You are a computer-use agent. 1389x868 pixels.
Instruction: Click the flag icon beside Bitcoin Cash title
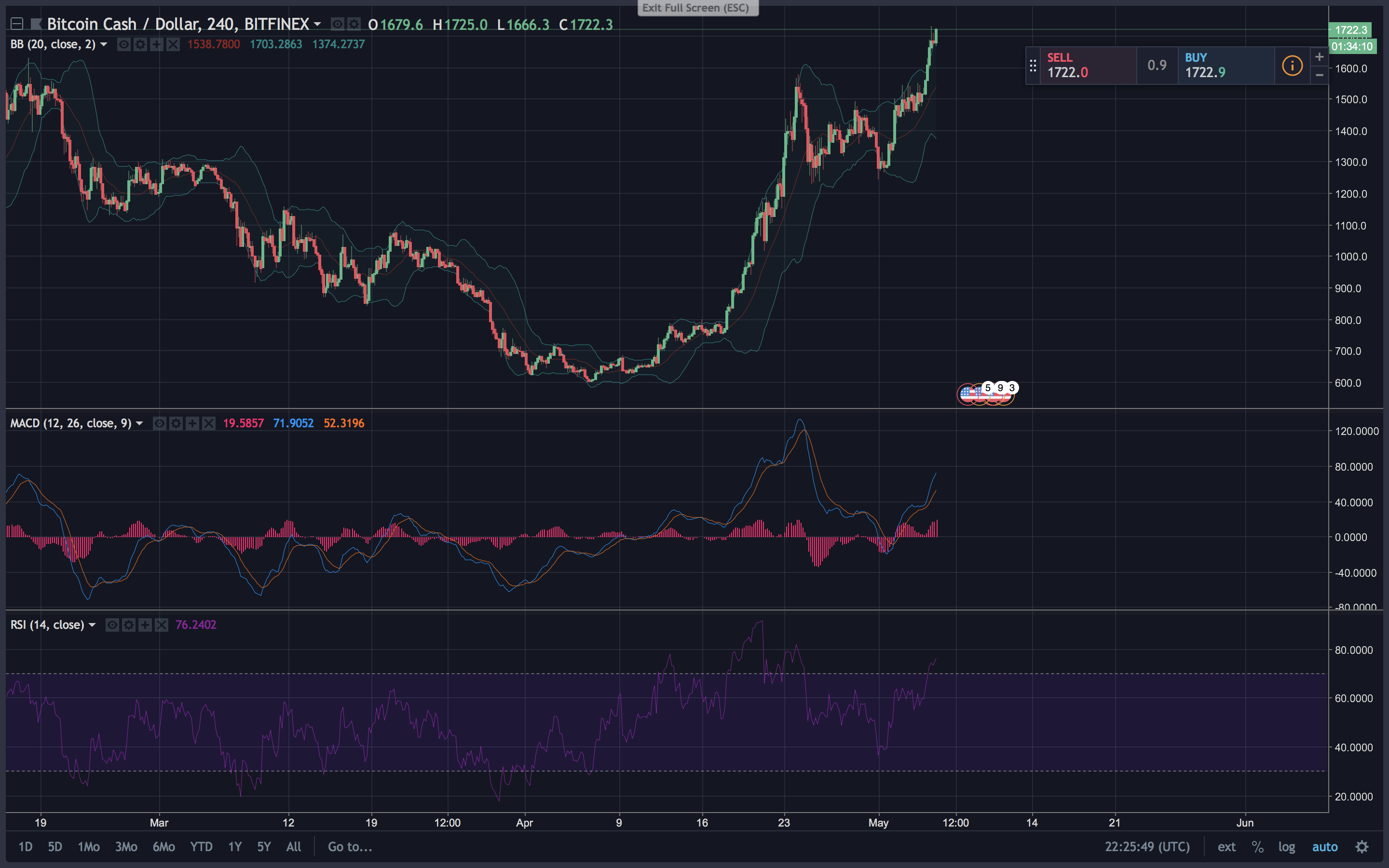pyautogui.click(x=36, y=24)
